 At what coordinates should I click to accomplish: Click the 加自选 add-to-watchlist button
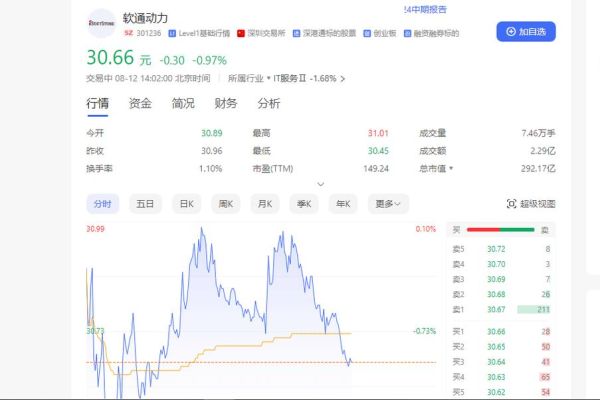click(526, 32)
